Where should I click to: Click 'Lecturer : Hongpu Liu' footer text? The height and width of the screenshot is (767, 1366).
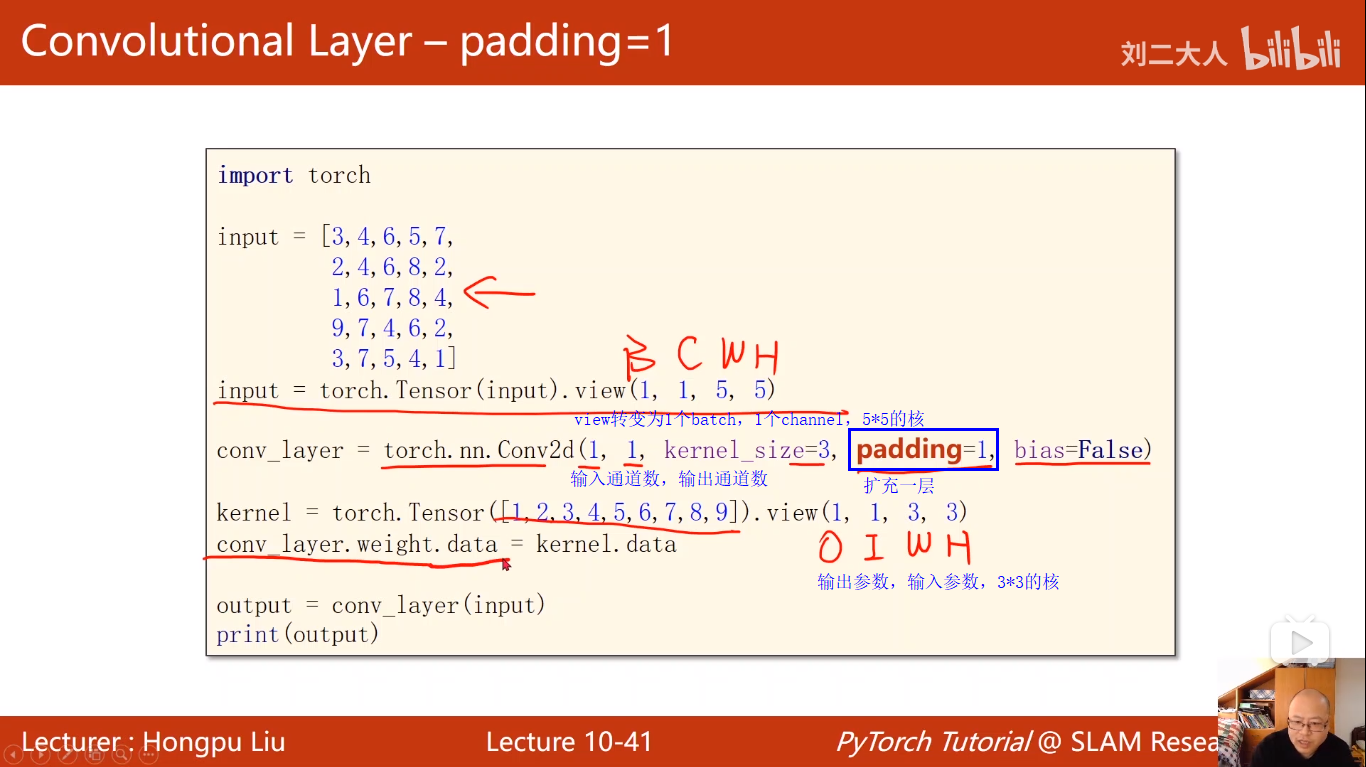pyautogui.click(x=153, y=742)
